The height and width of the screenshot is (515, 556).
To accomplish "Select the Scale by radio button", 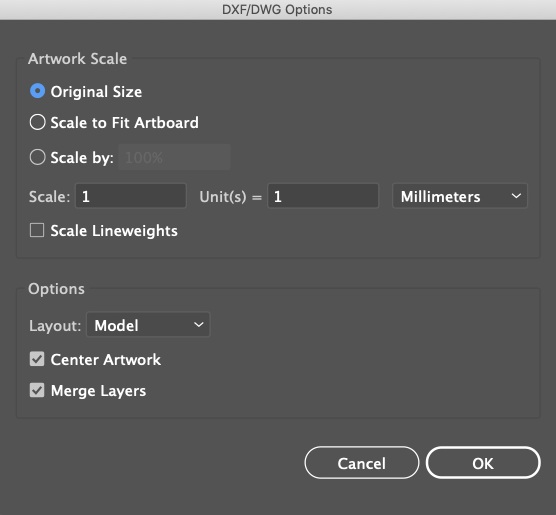I will point(37,157).
